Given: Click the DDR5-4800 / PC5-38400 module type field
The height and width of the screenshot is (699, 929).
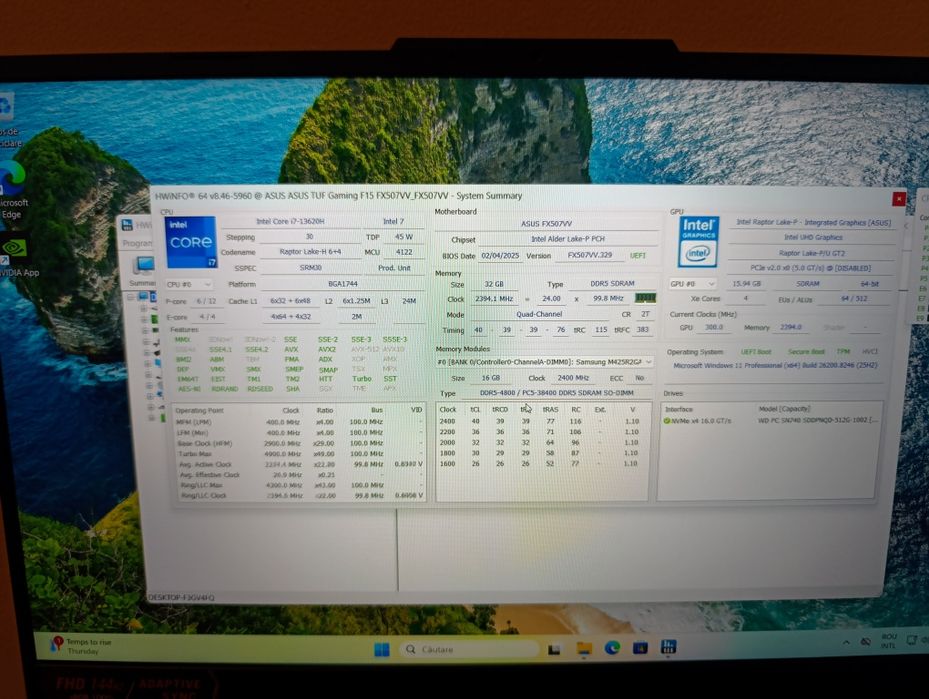Looking at the screenshot, I should coord(556,393).
